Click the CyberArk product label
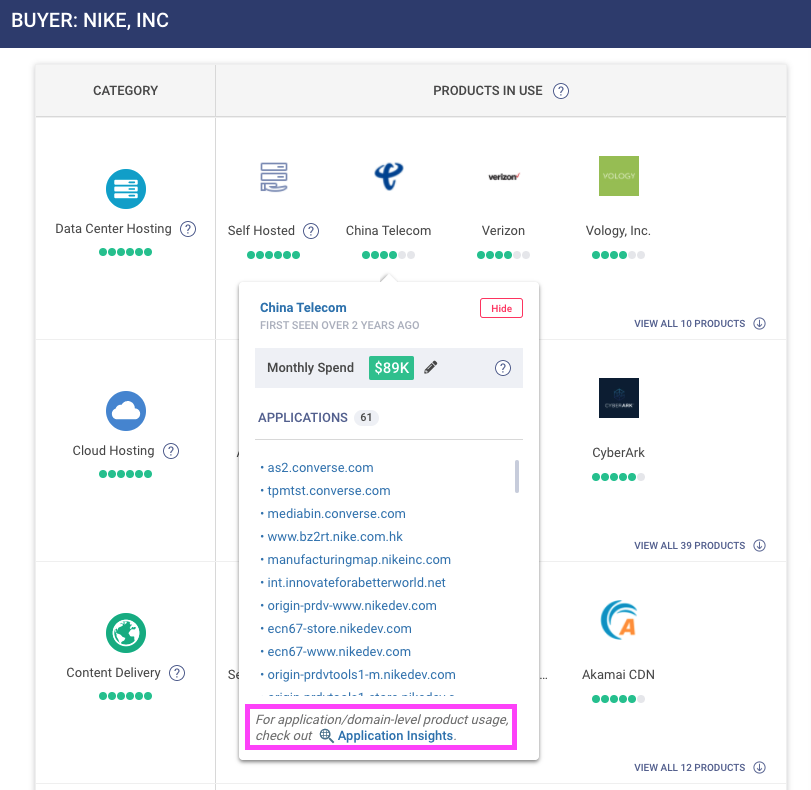Viewport: 811px width, 790px height. [x=618, y=453]
